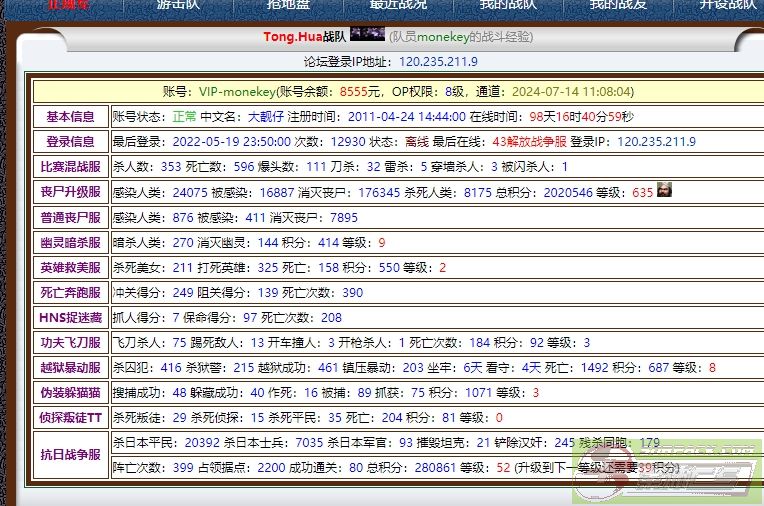Click the 越狱暴动服 server label
This screenshot has width=764, height=506.
coord(70,367)
